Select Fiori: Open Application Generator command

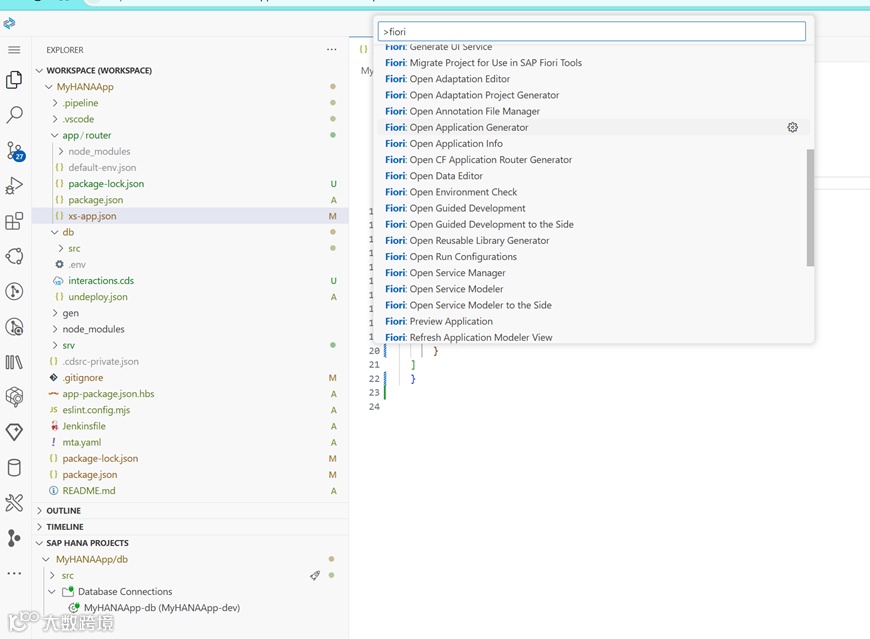tap(594, 127)
